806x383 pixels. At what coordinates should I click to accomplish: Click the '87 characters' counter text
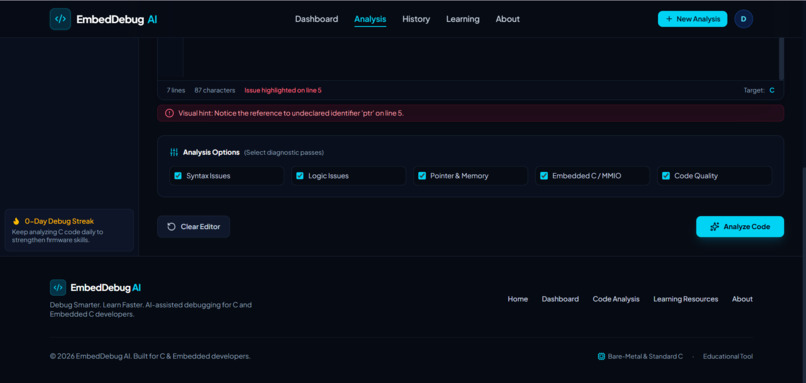coord(214,90)
